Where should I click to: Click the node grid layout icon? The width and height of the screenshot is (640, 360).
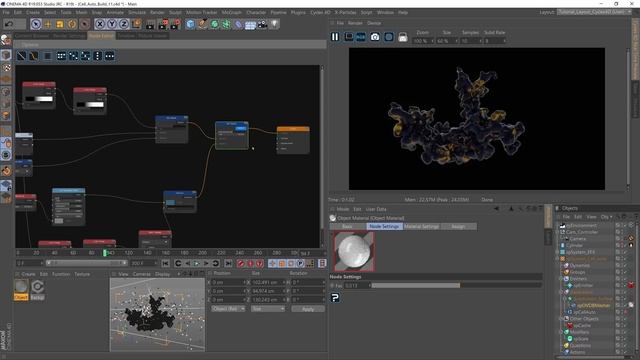pos(61,56)
